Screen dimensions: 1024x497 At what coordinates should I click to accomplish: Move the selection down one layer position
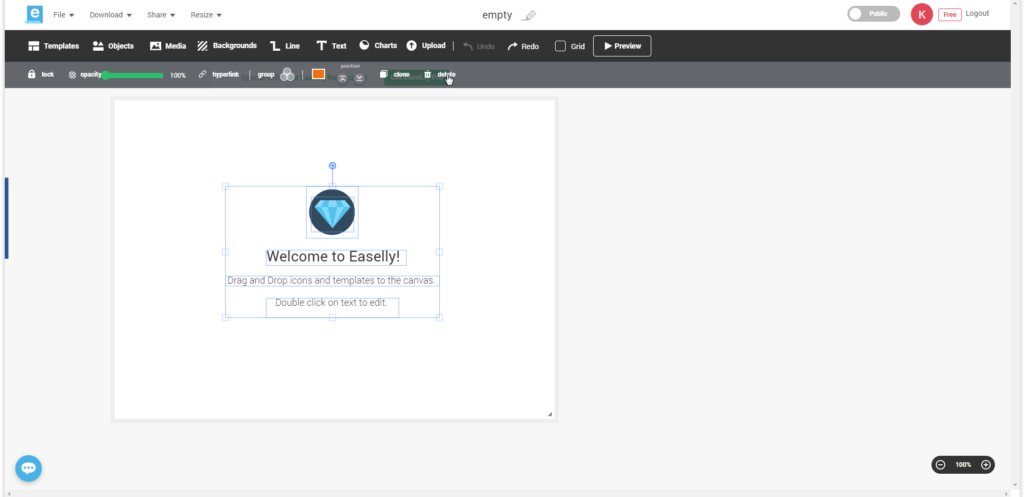tap(359, 78)
